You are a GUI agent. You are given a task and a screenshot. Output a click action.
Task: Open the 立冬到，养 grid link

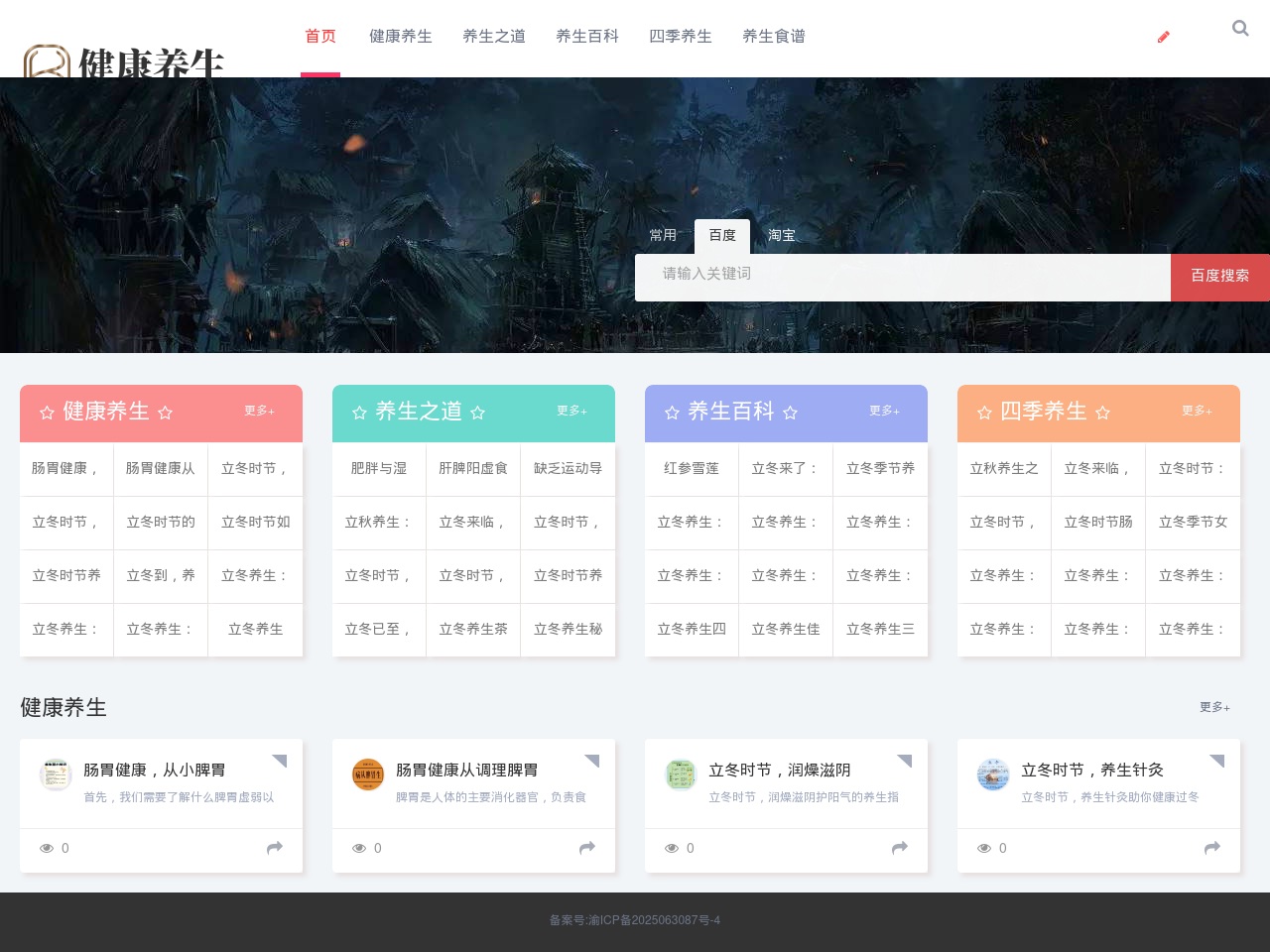pos(161,575)
